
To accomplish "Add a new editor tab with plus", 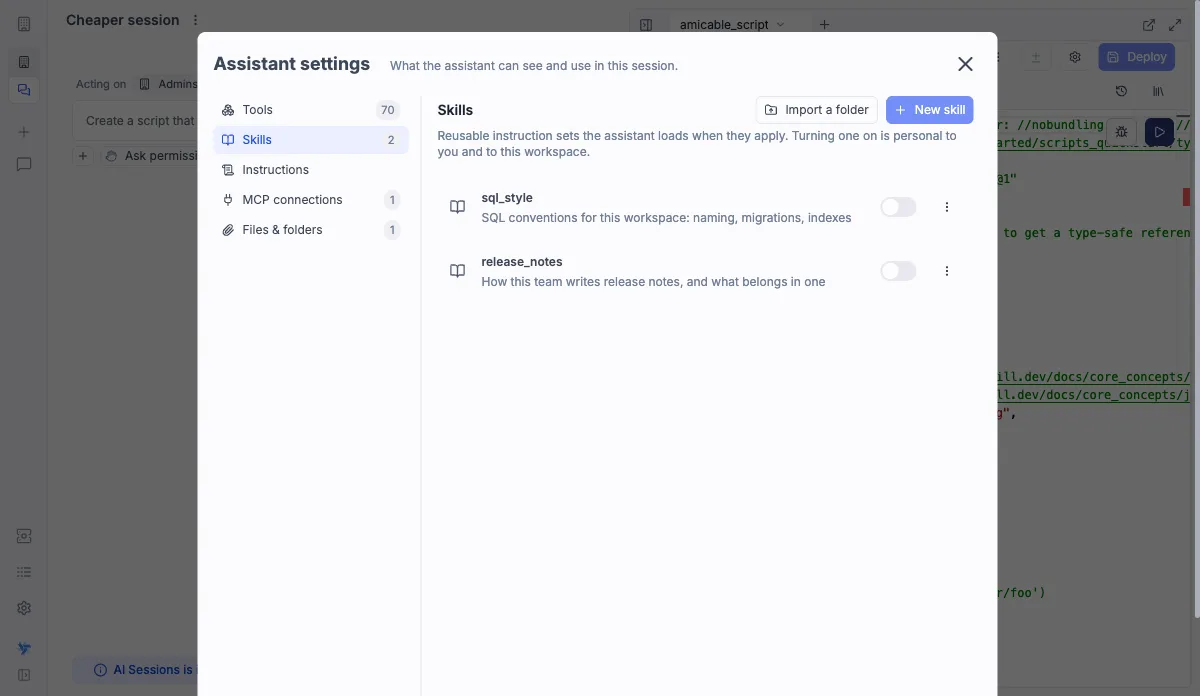I will tap(824, 25).
